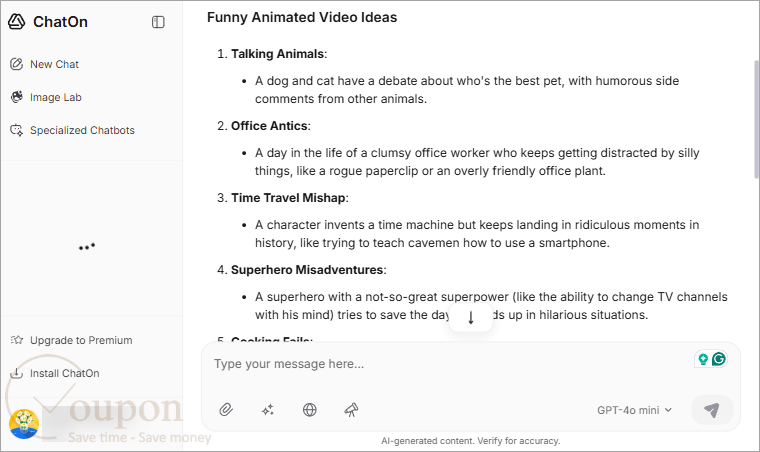Image resolution: width=760 pixels, height=452 pixels.
Task: Click the sparkle prompt enhance icon
Action: tap(268, 410)
